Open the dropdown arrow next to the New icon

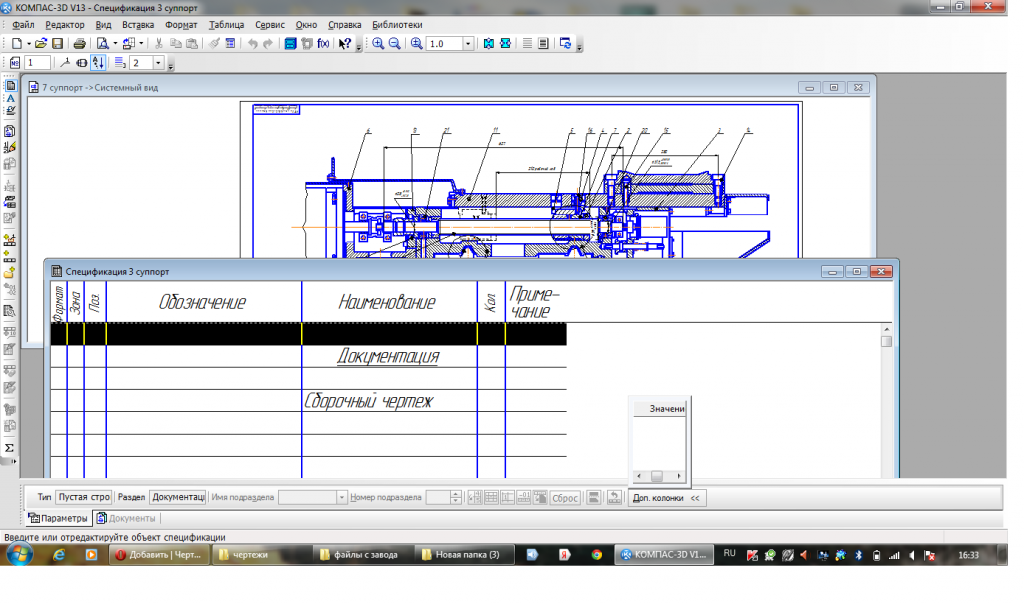(x=29, y=44)
